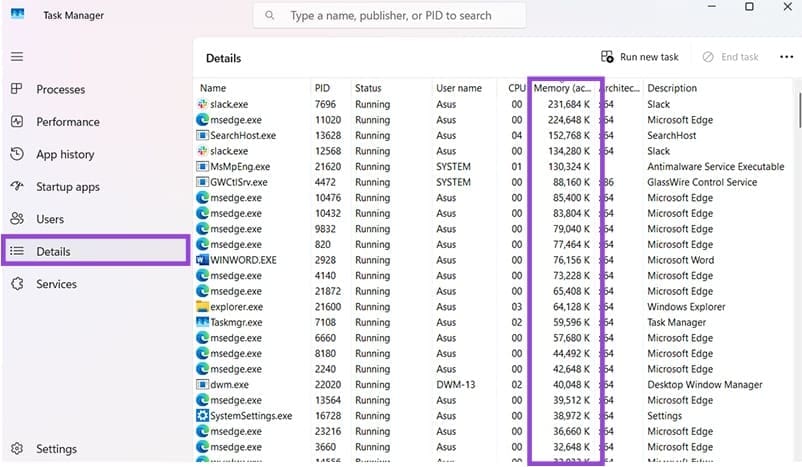
Task: Click the Run new task button
Action: 639,57
